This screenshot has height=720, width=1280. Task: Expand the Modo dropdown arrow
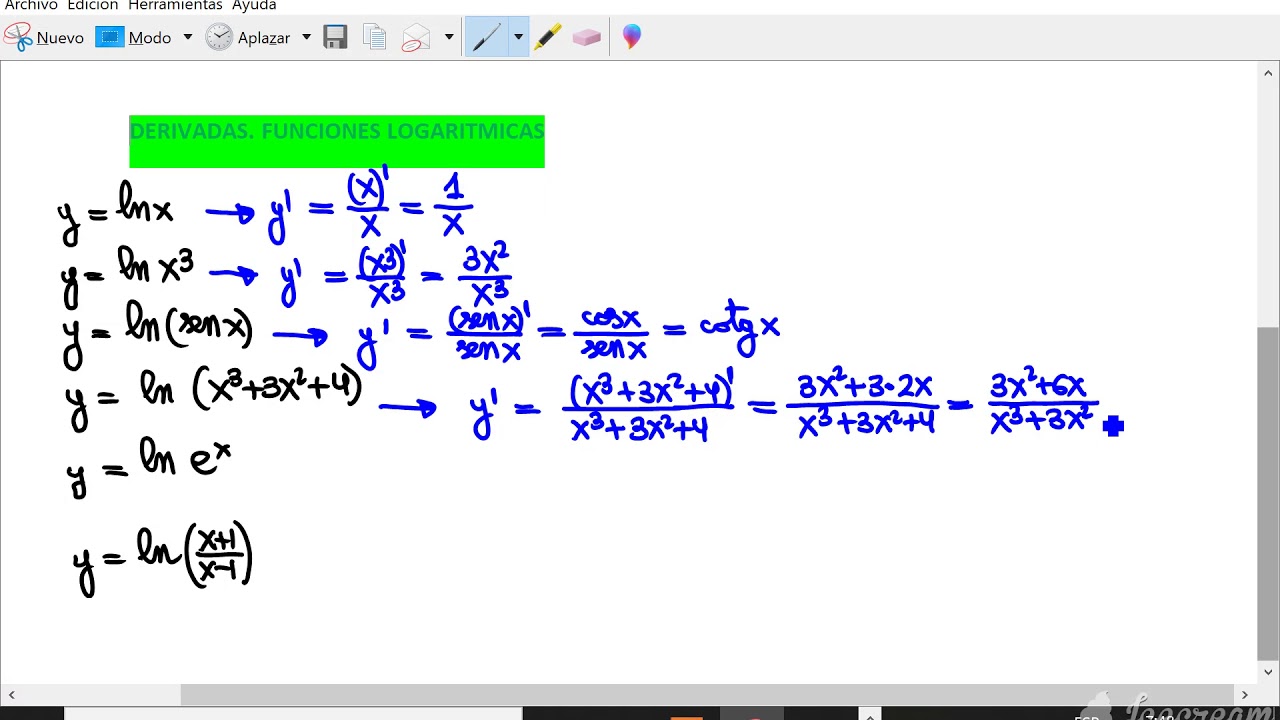click(187, 38)
